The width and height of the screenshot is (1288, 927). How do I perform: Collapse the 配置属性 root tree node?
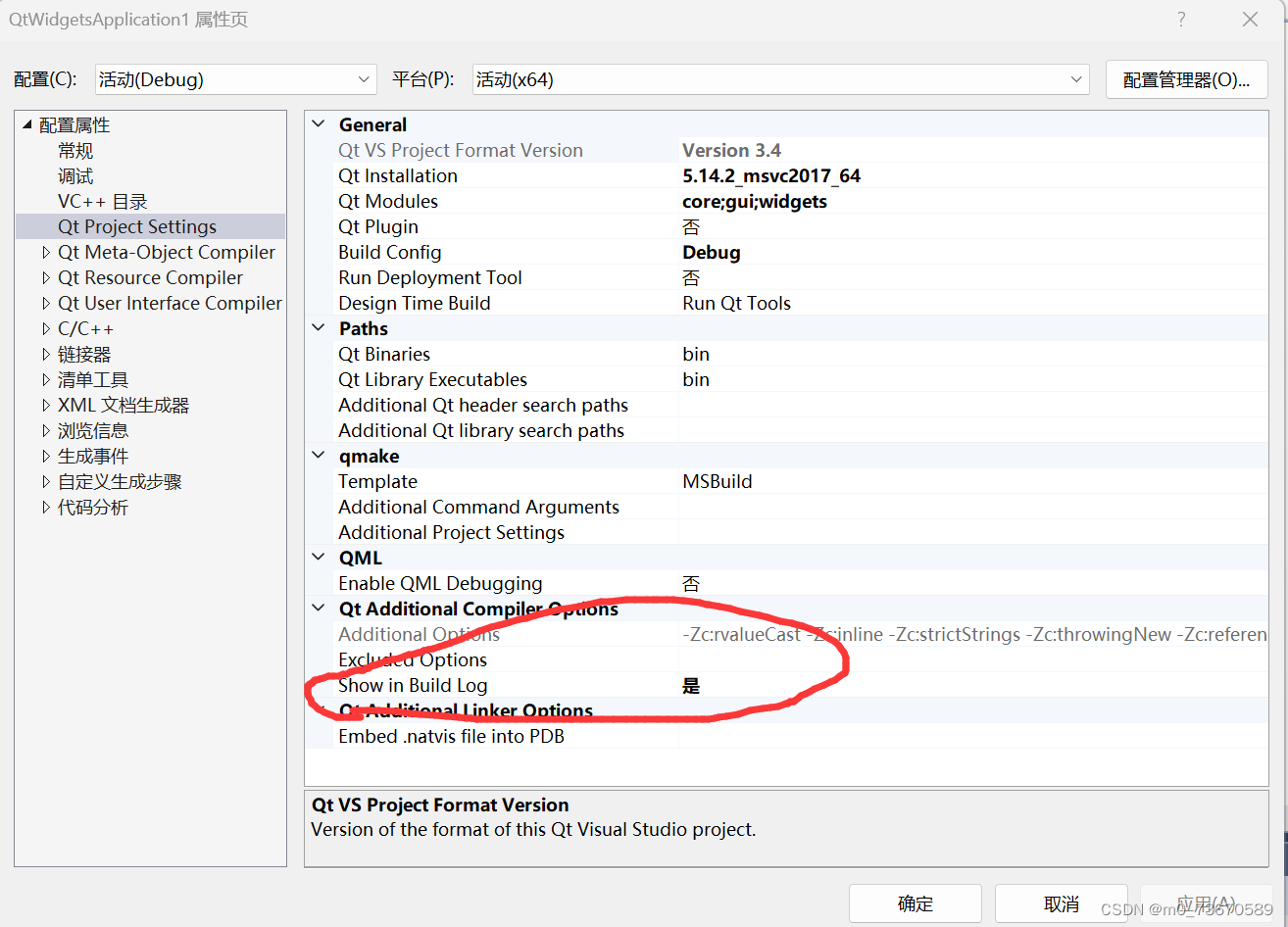click(x=25, y=124)
